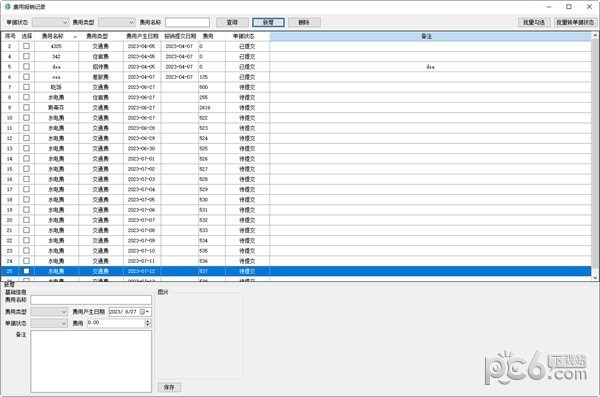Toggle the checkbox in highlighted row 25
The height and width of the screenshot is (397, 600).
click(x=26, y=271)
